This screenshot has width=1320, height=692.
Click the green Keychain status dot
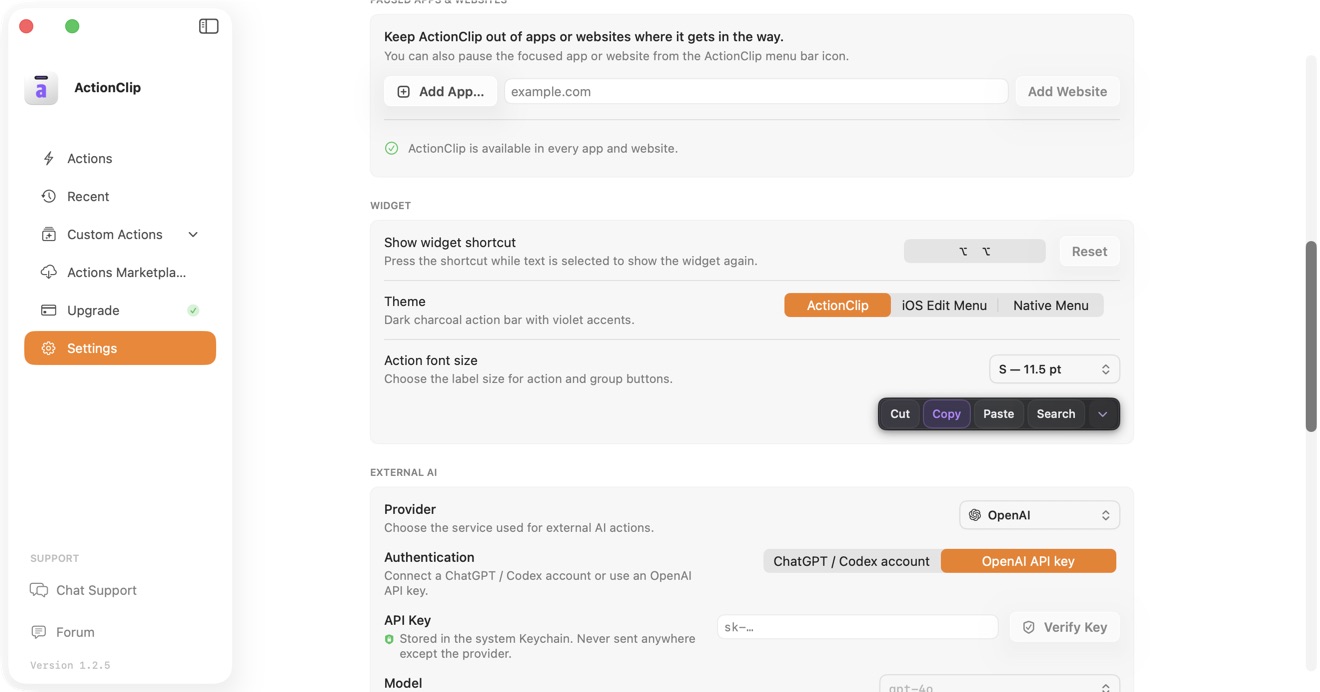389,640
